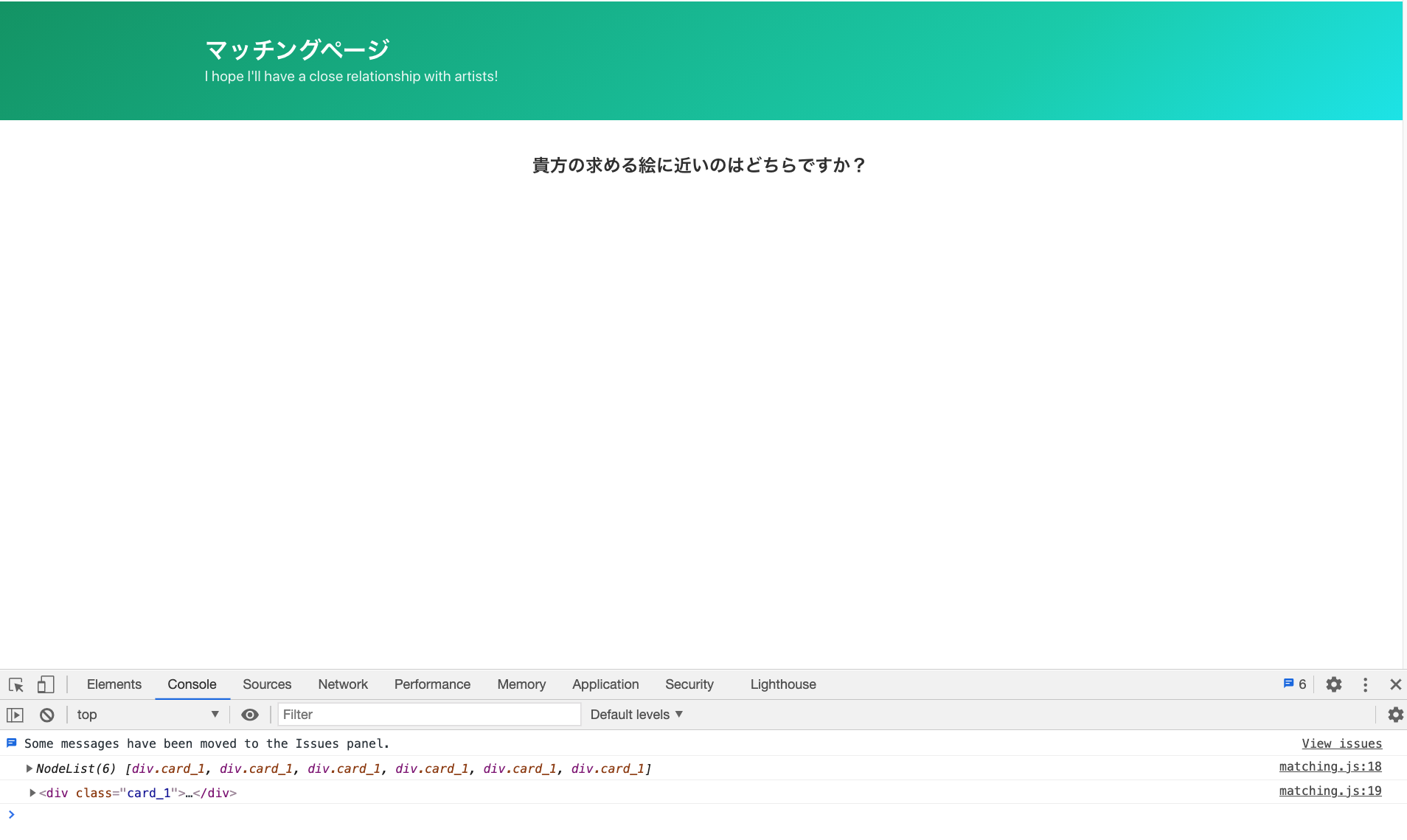Open console settings gear at bottom right
Image resolution: width=1407 pixels, height=840 pixels.
coord(1395,714)
